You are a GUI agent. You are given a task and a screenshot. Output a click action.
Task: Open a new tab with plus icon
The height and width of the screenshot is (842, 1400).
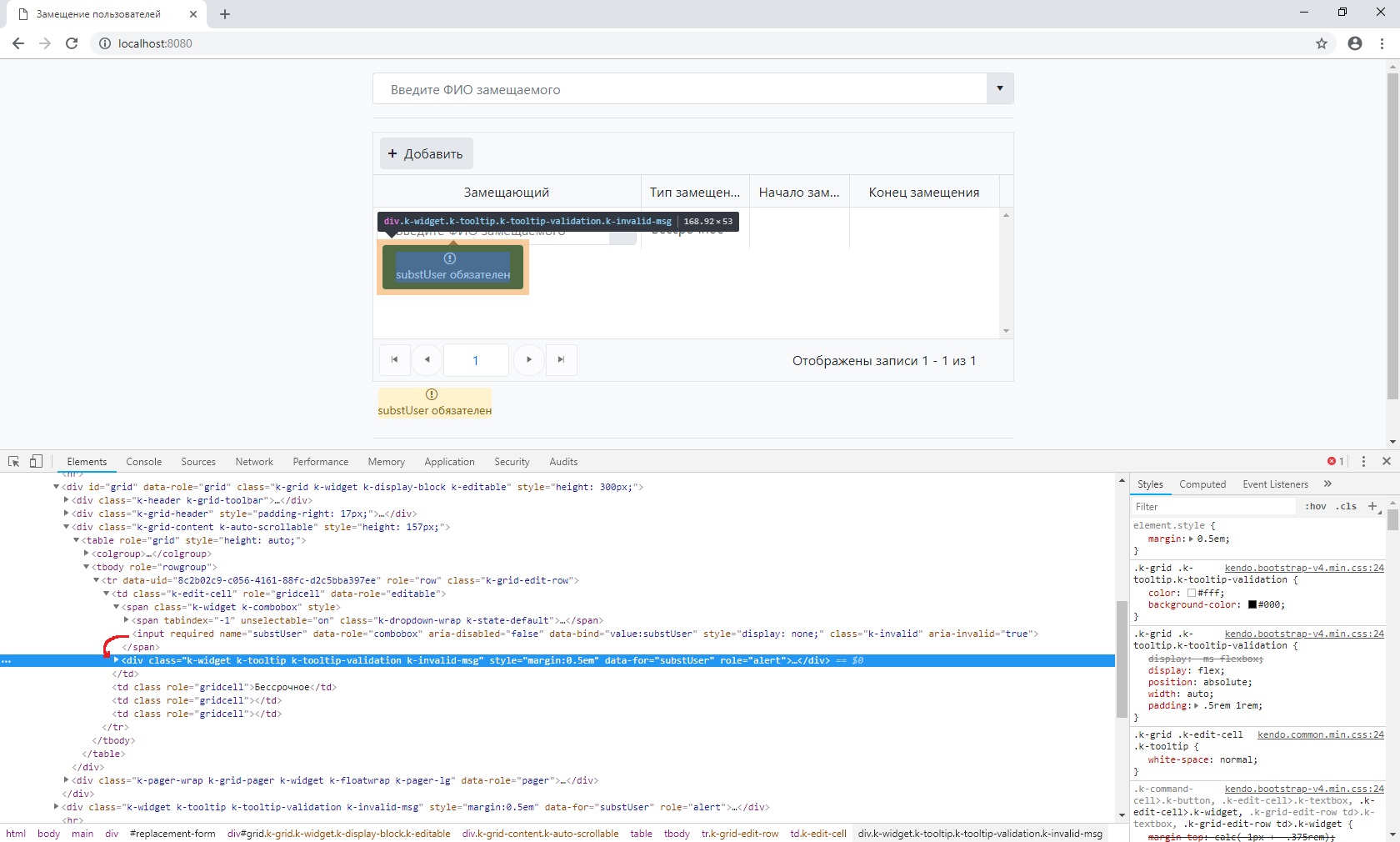(x=225, y=14)
